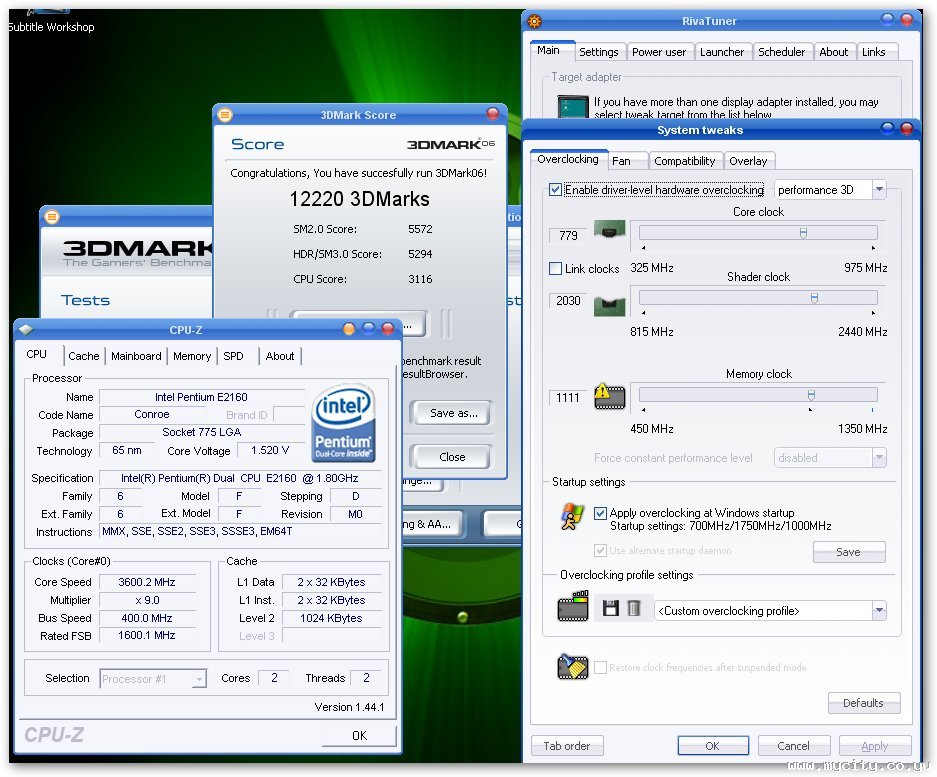Switch to RivaTuner Power user tab

click(x=659, y=52)
